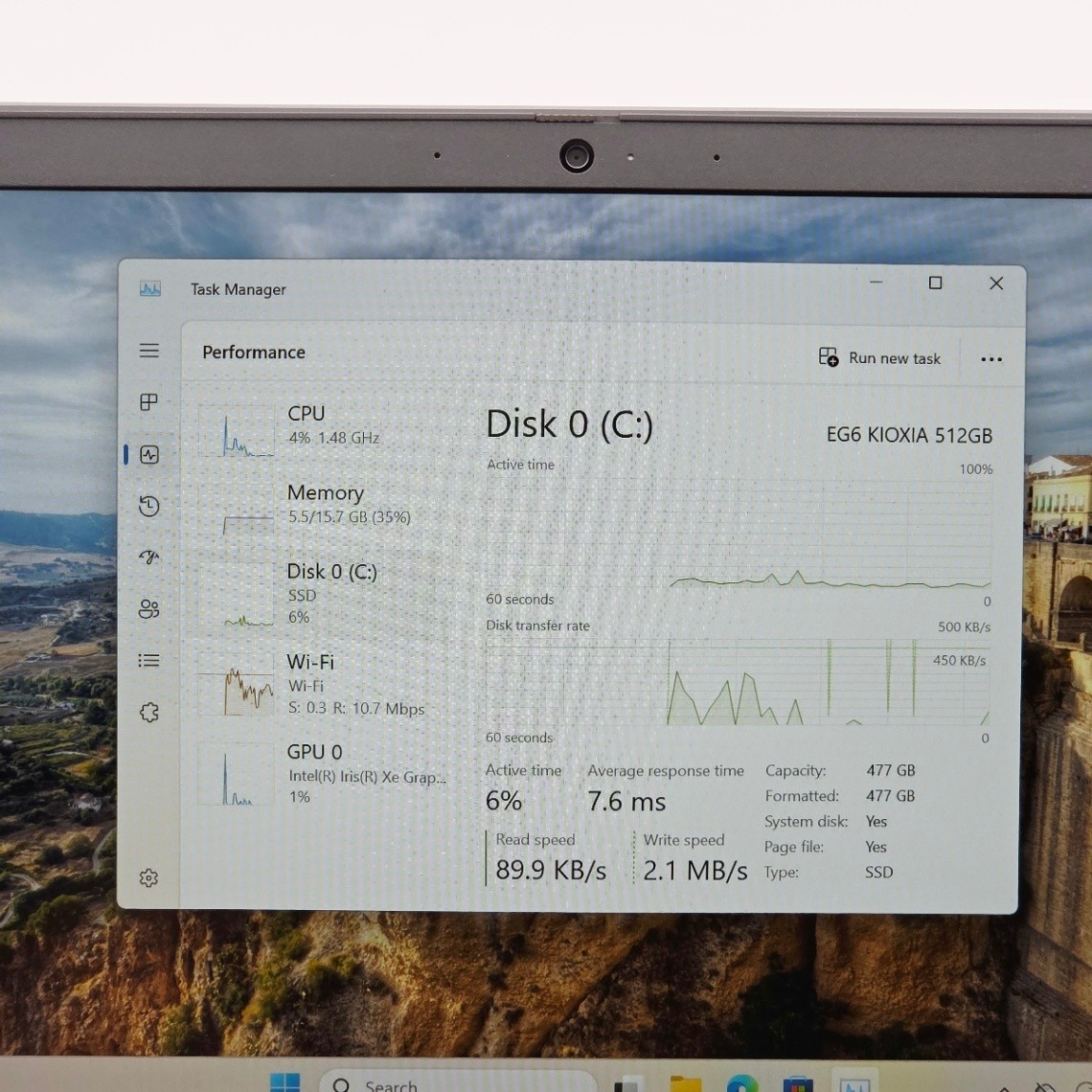1092x1092 pixels.
Task: Open the Windows Start button
Action: (x=284, y=1081)
